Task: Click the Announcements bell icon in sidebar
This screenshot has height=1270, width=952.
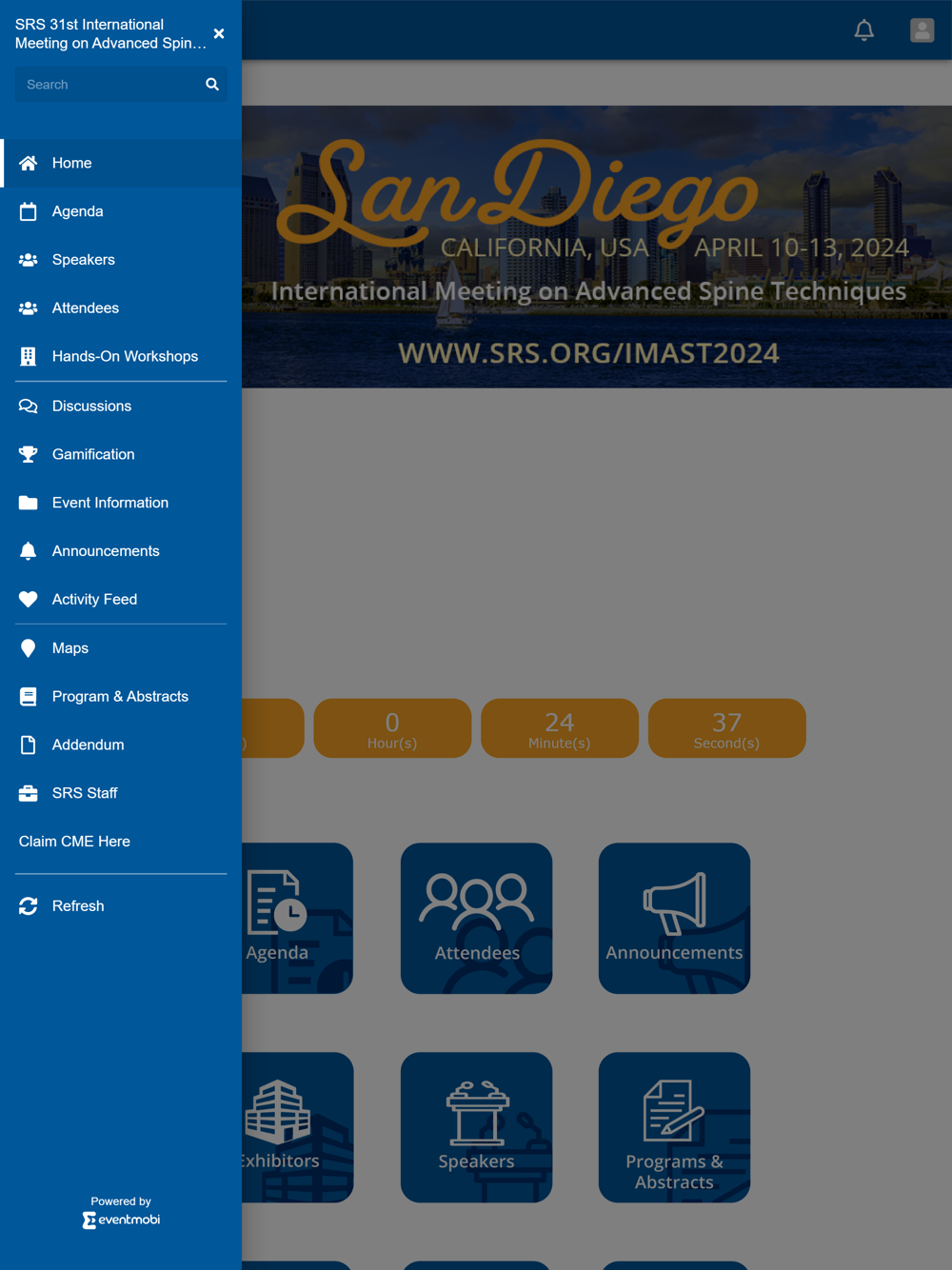Action: coord(29,551)
